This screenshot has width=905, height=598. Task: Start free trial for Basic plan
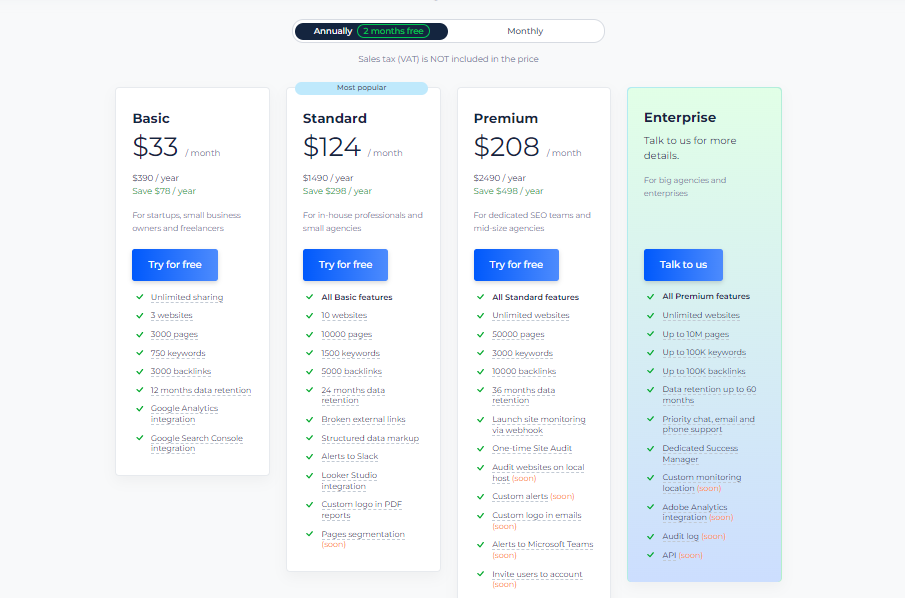175,265
